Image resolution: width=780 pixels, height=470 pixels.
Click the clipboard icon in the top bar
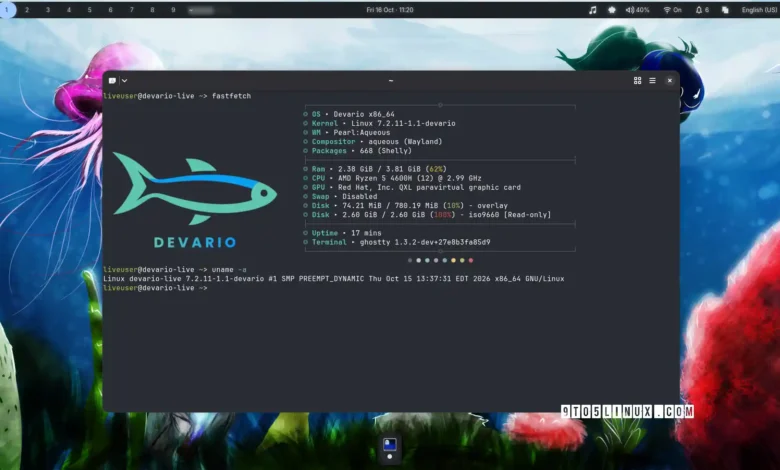[725, 10]
